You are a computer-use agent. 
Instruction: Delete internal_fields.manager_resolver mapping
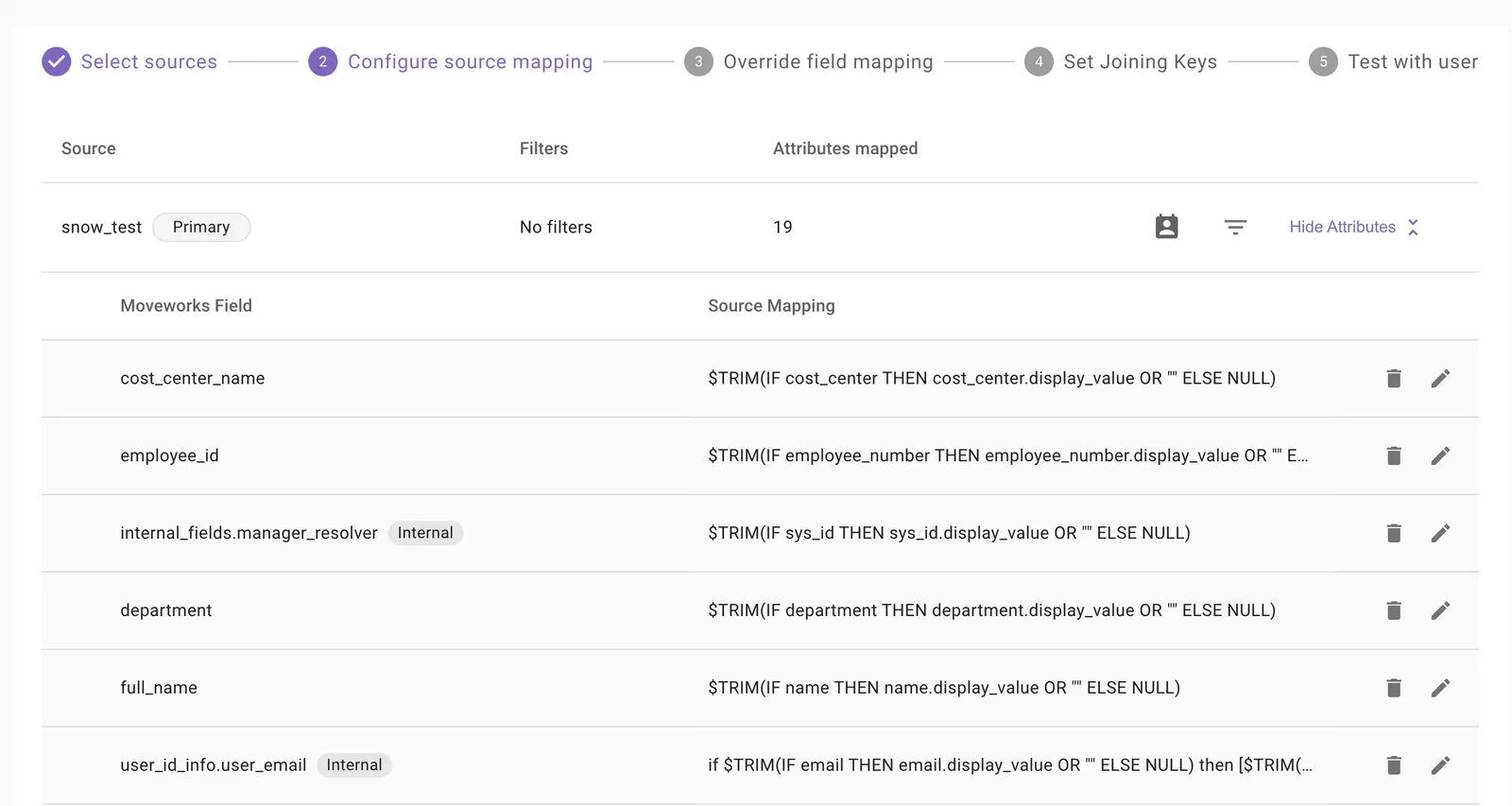coord(1394,533)
